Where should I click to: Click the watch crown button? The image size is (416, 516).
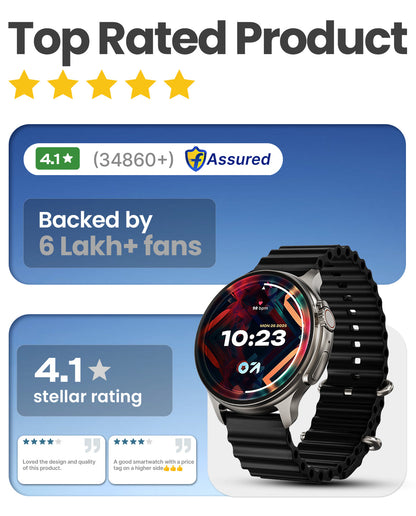[x=328, y=318]
